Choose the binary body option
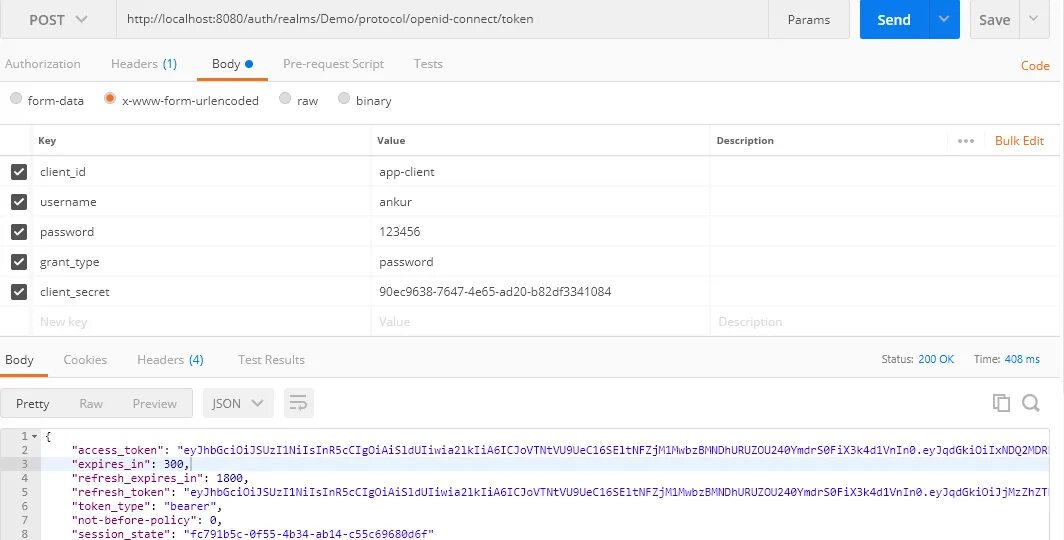The width and height of the screenshot is (1064, 540). coord(344,99)
